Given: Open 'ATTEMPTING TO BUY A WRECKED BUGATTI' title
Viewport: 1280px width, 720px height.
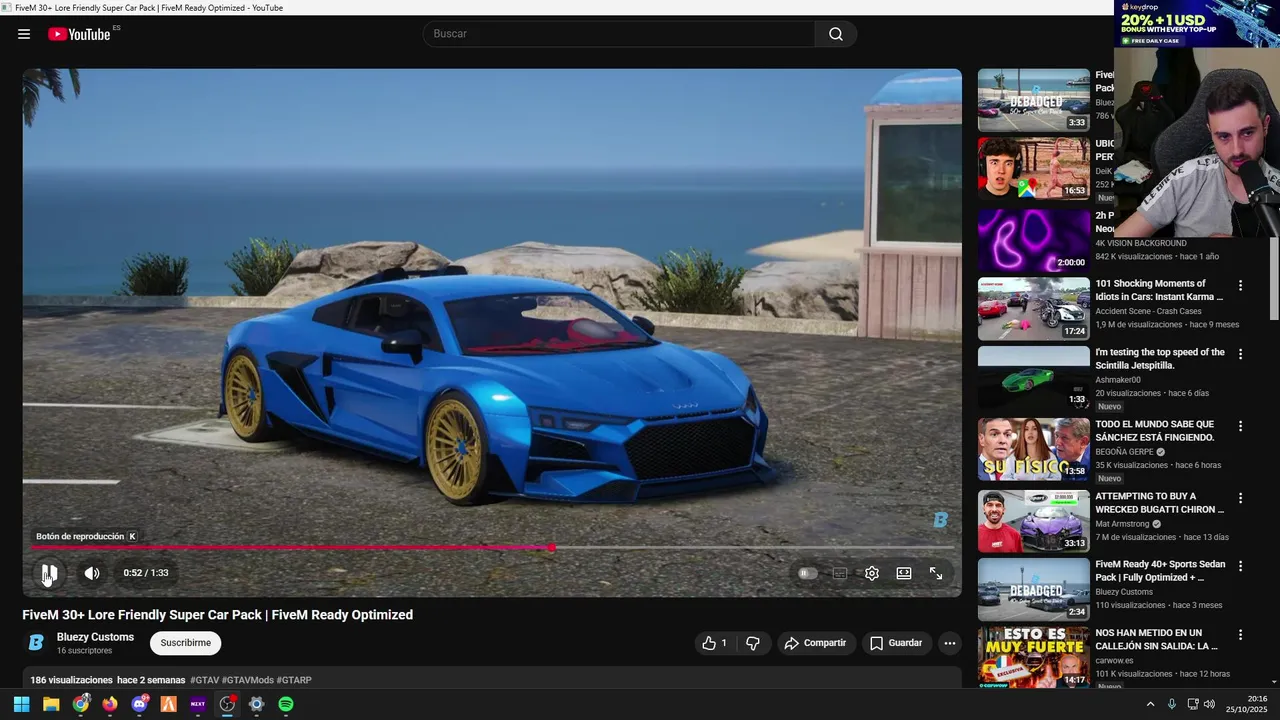Looking at the screenshot, I should coord(1159,503).
